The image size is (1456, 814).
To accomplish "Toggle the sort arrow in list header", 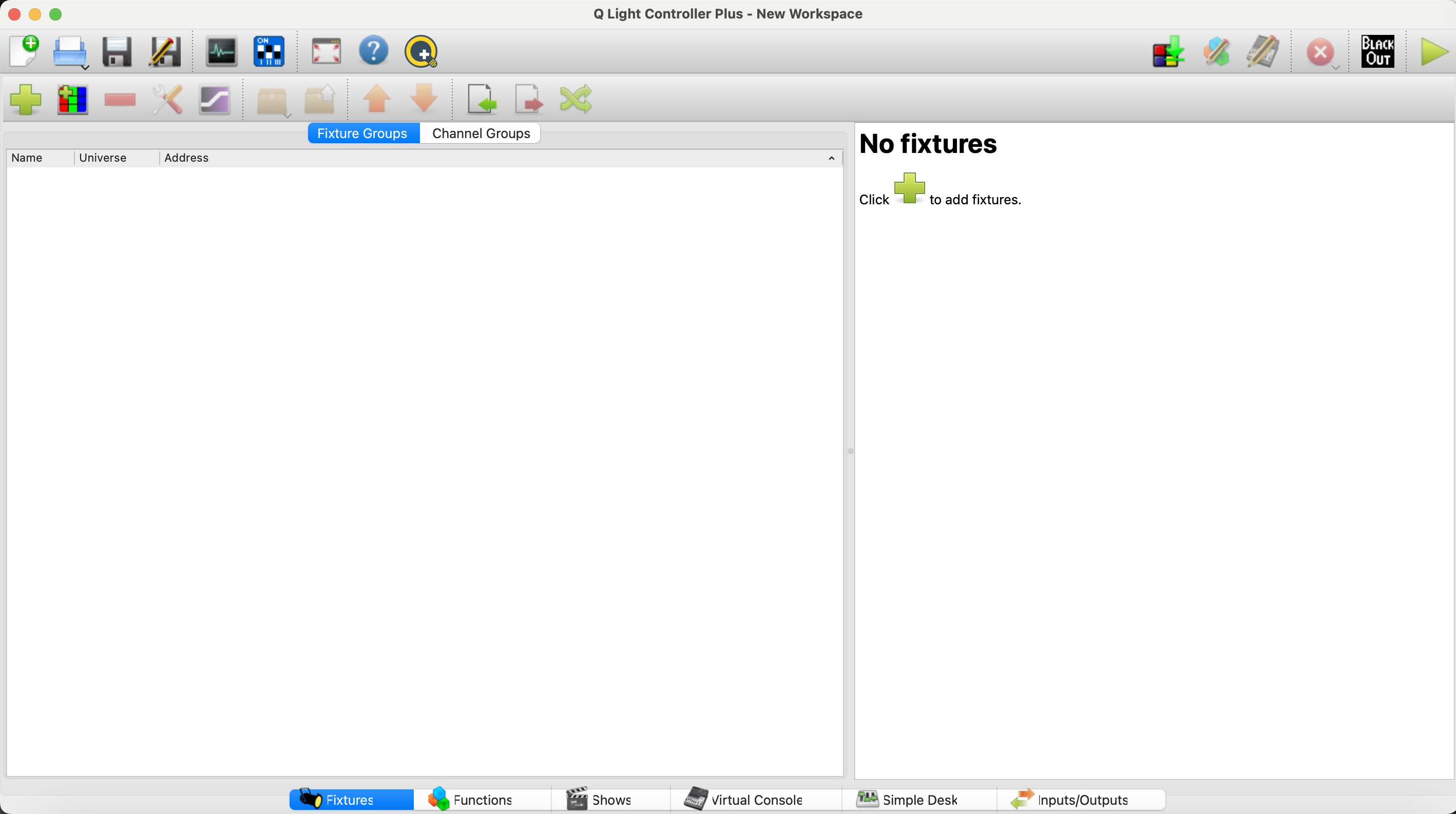I will click(x=831, y=158).
